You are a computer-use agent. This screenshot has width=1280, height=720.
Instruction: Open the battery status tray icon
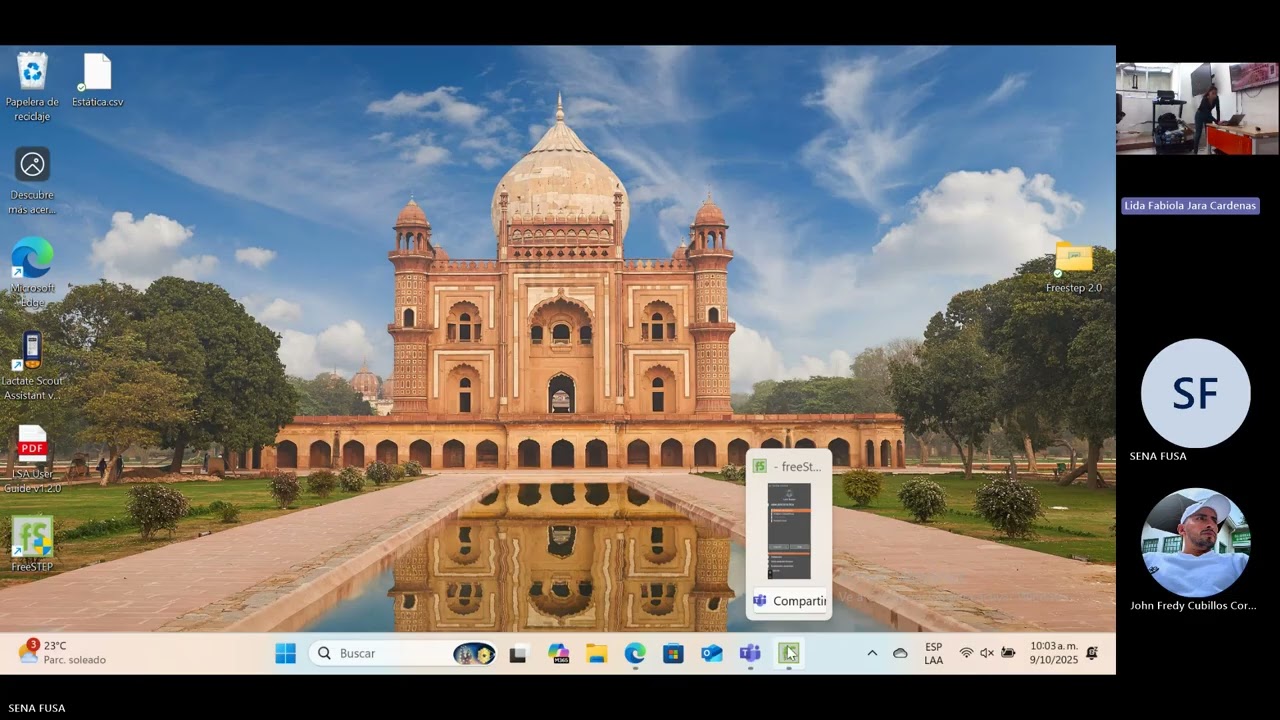[1008, 653]
